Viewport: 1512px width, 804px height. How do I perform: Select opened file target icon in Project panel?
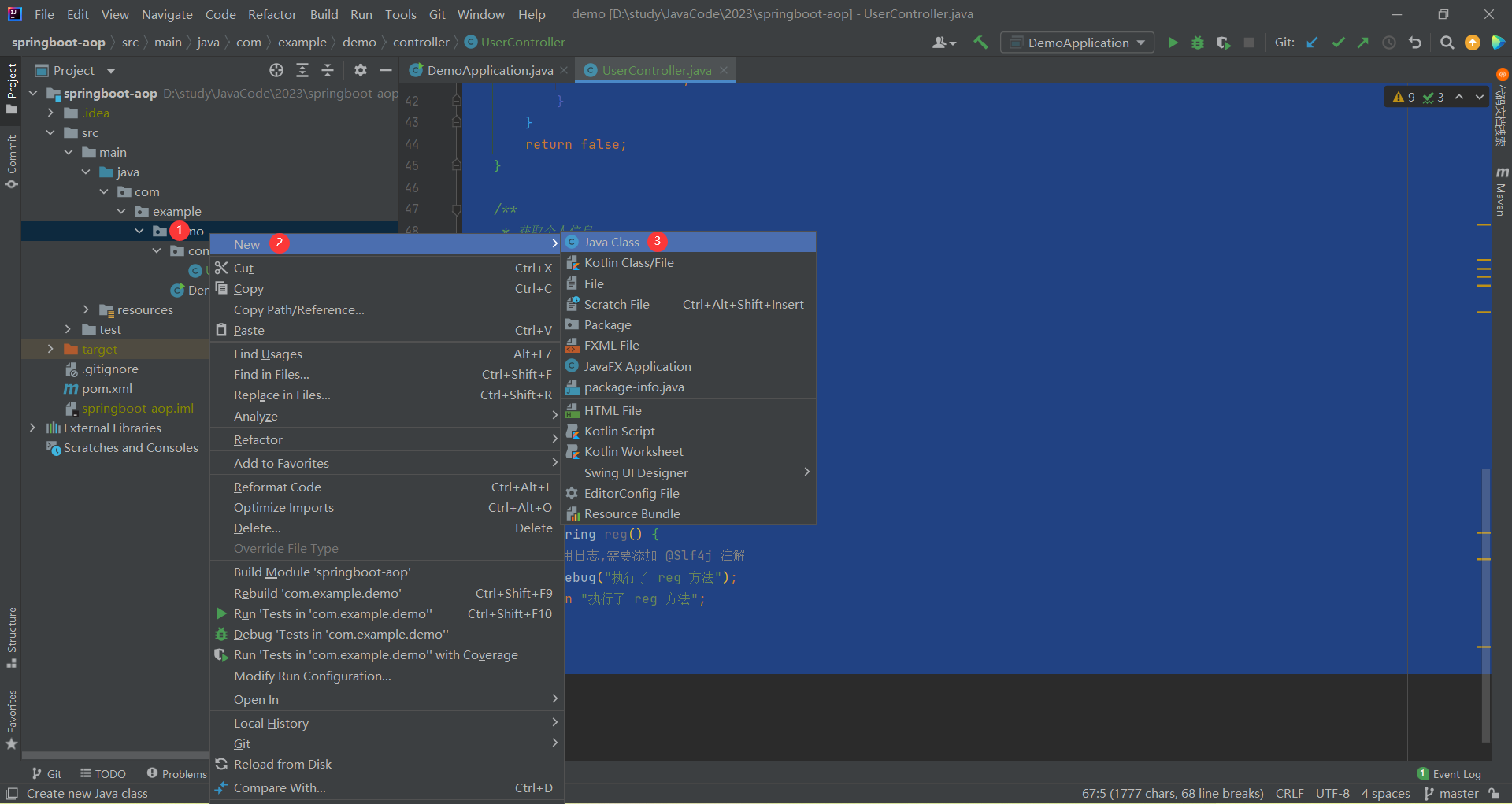(276, 70)
